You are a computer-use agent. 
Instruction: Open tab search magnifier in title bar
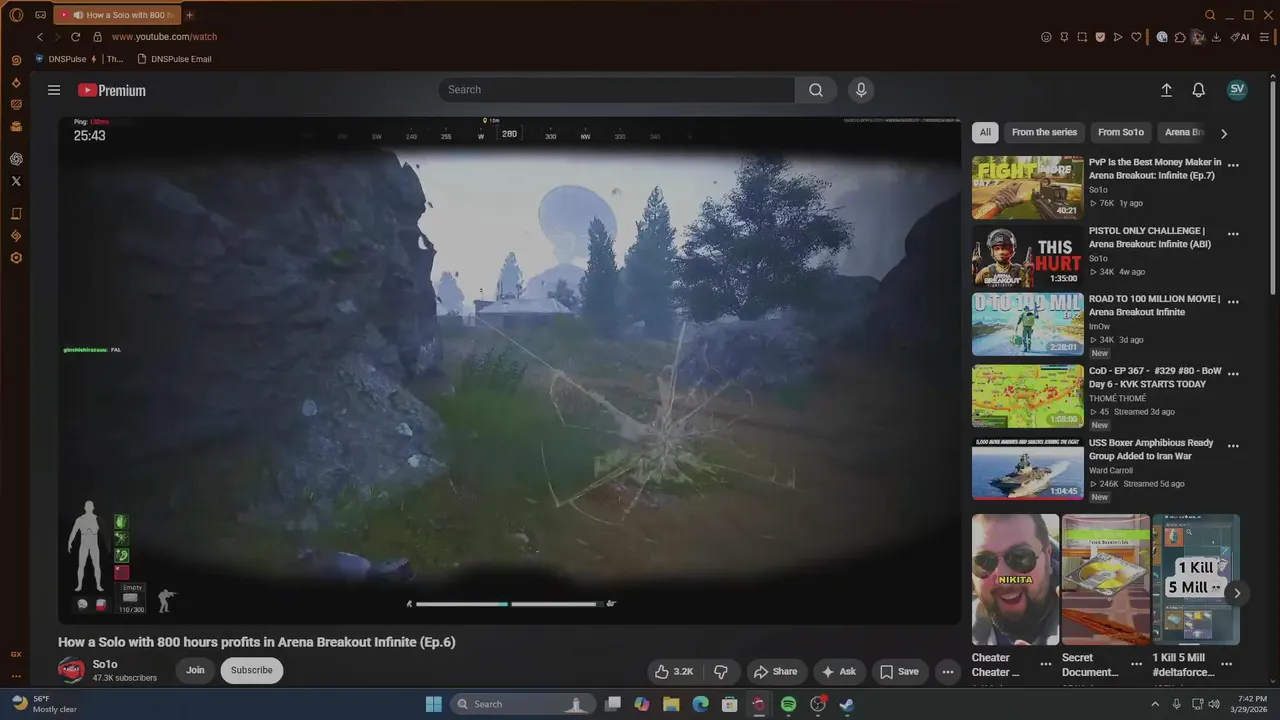click(1210, 15)
